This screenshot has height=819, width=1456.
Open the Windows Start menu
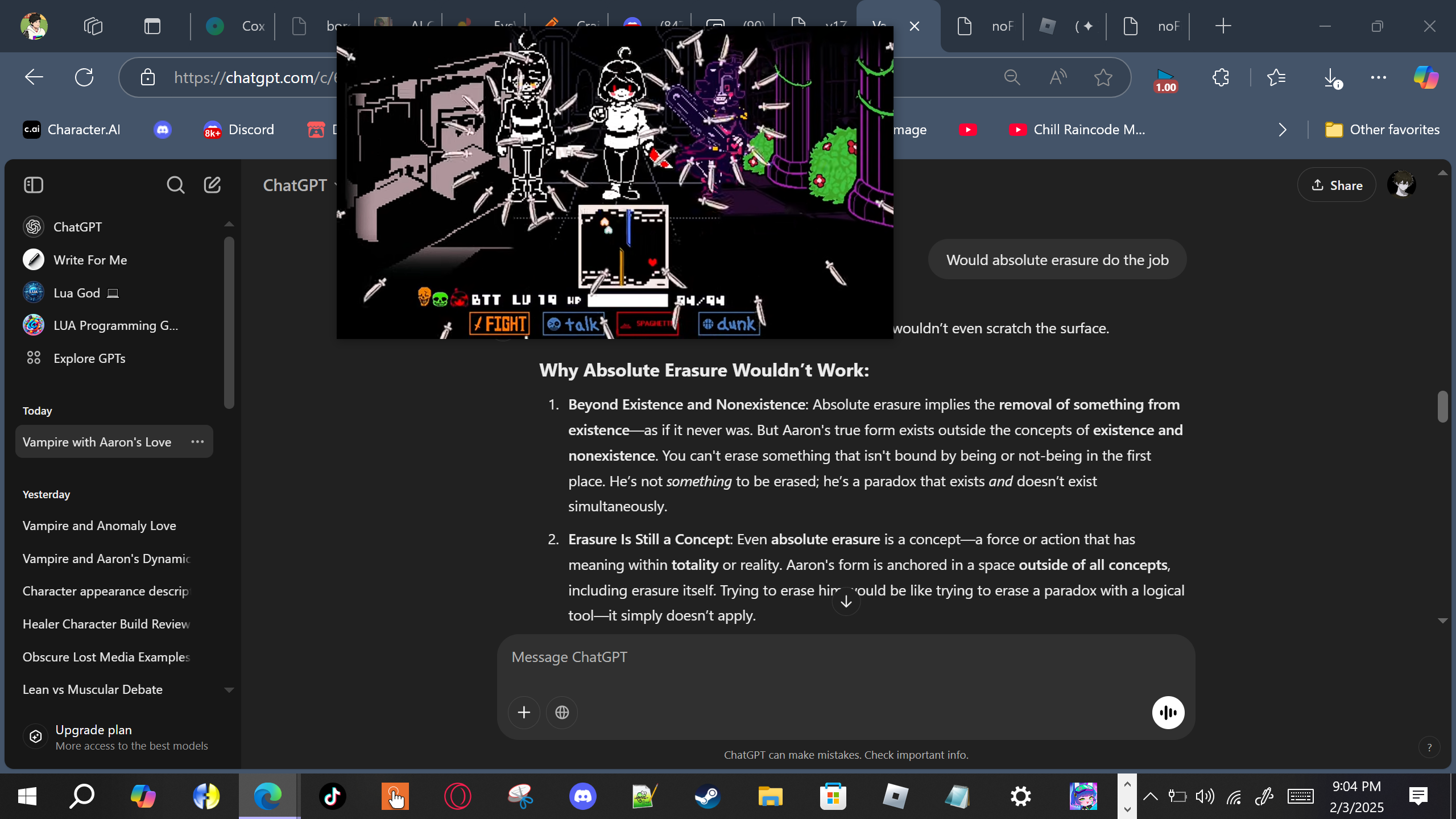pyautogui.click(x=27, y=796)
